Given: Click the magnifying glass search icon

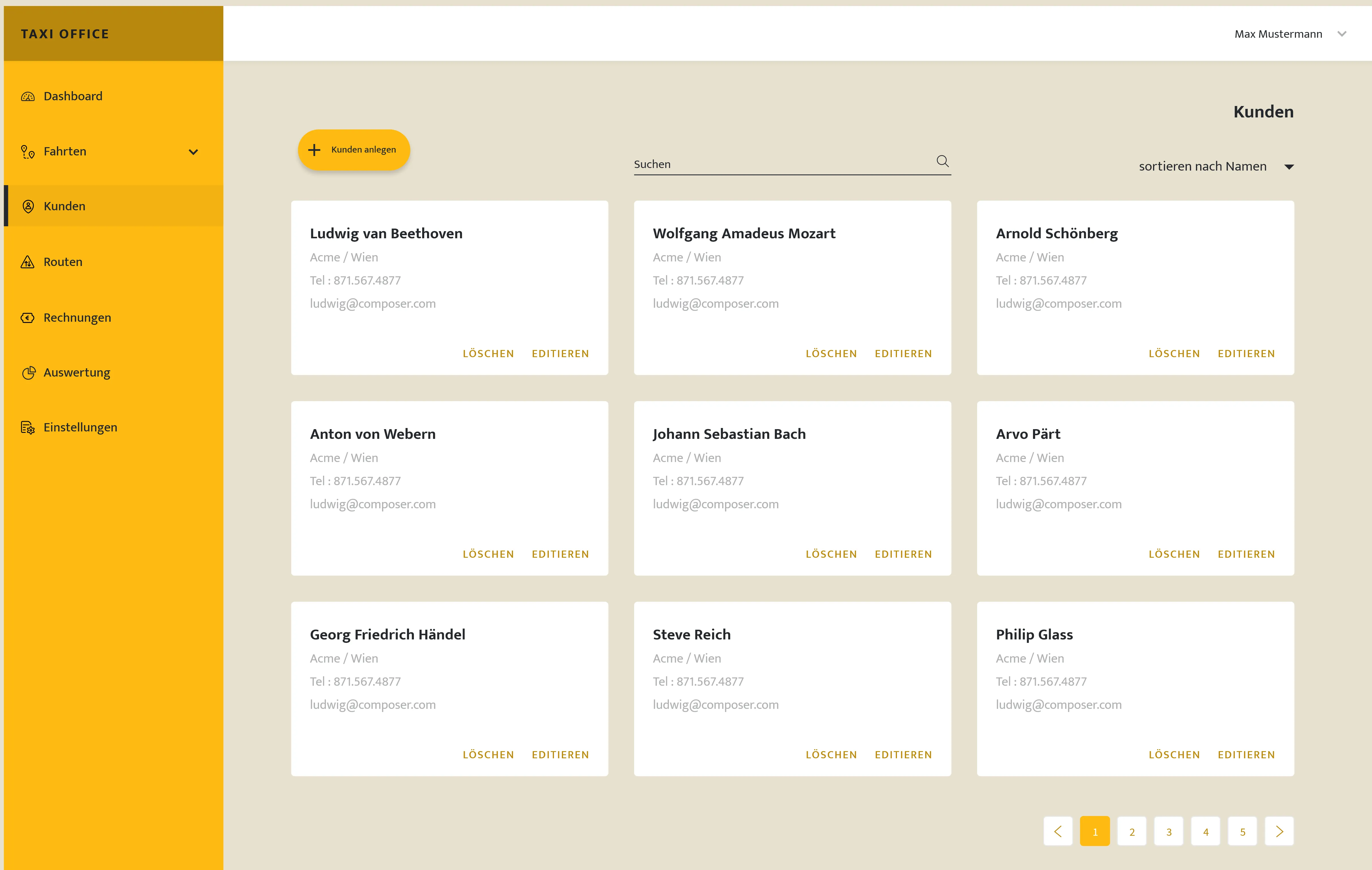Looking at the screenshot, I should click(942, 162).
